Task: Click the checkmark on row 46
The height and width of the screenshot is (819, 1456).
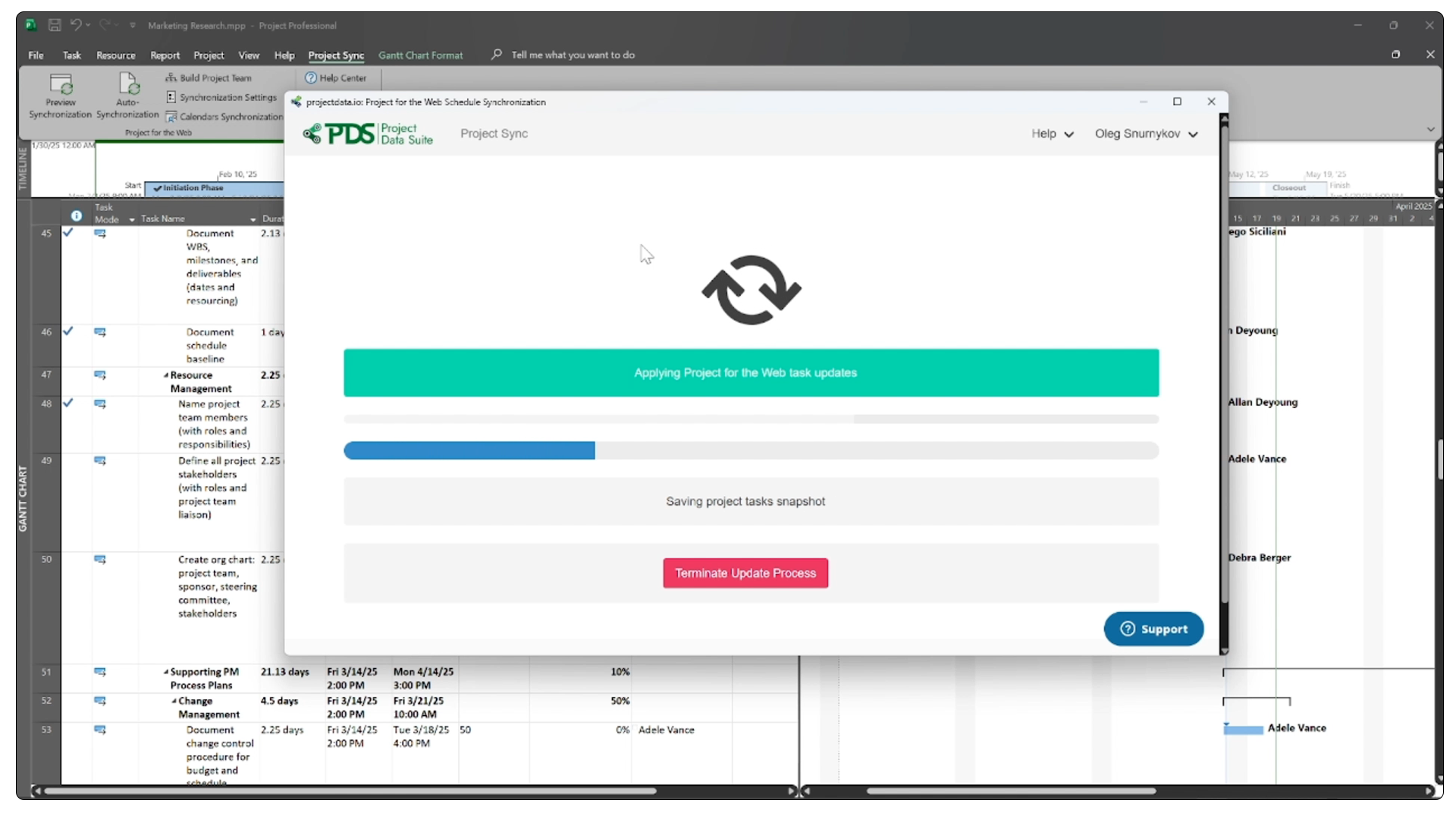Action: click(x=68, y=331)
